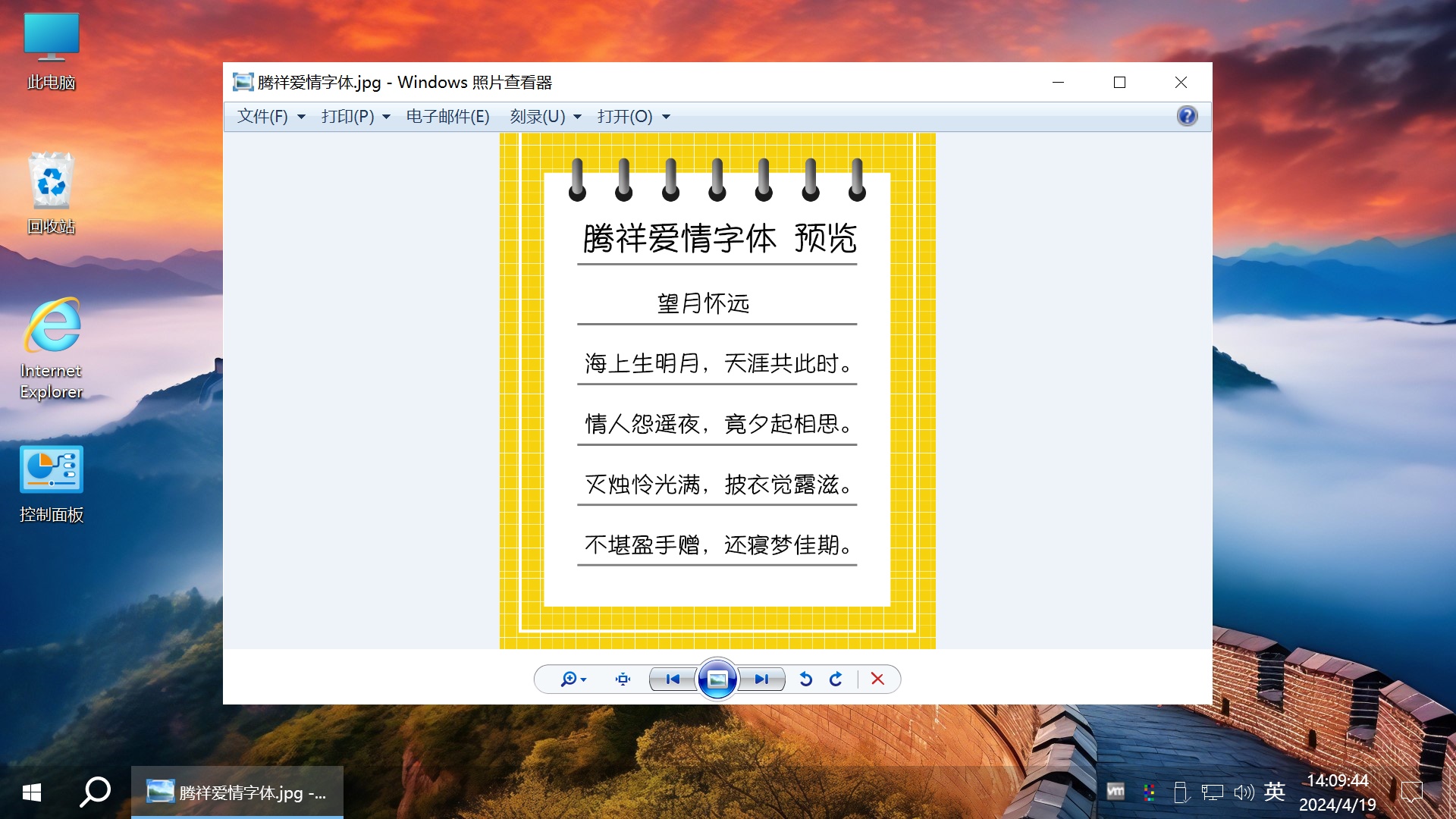Click the fit-to-window actual size icon
1456x819 pixels.
click(x=623, y=679)
